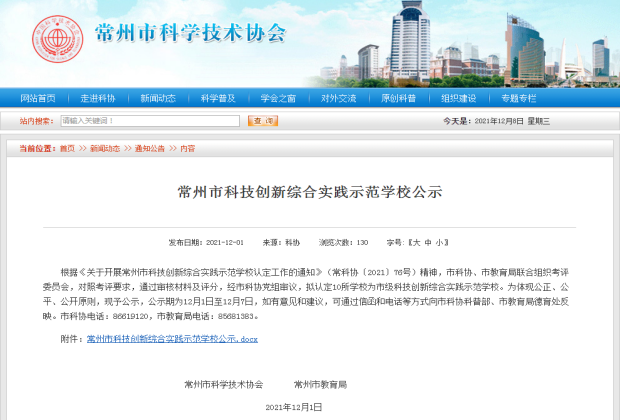Set font size to 大
The width and height of the screenshot is (620, 420).
coord(416,243)
